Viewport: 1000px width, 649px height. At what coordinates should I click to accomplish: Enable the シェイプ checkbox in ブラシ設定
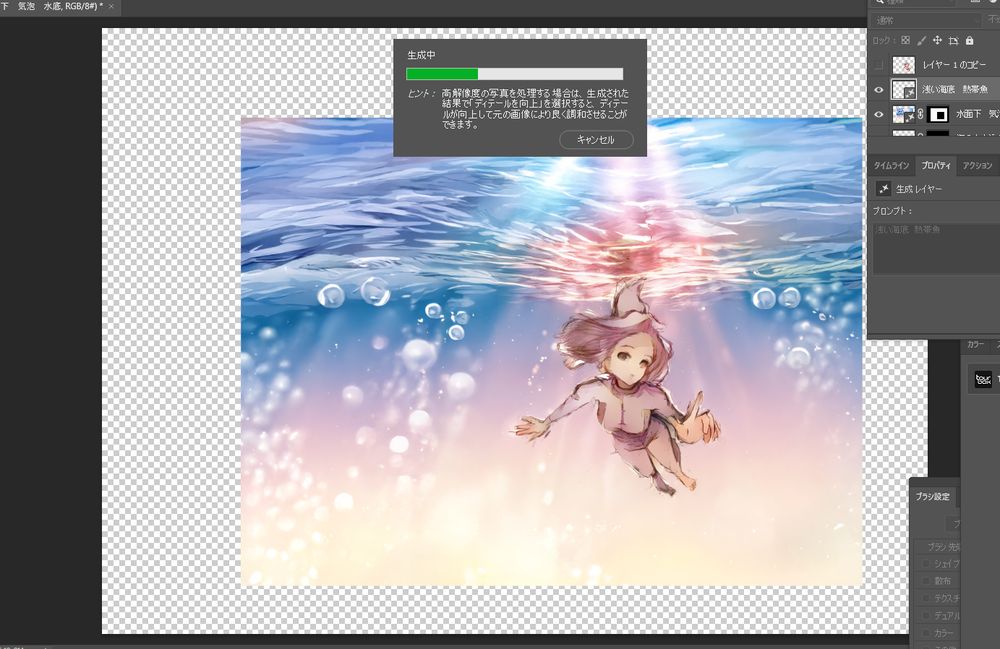(x=927, y=563)
